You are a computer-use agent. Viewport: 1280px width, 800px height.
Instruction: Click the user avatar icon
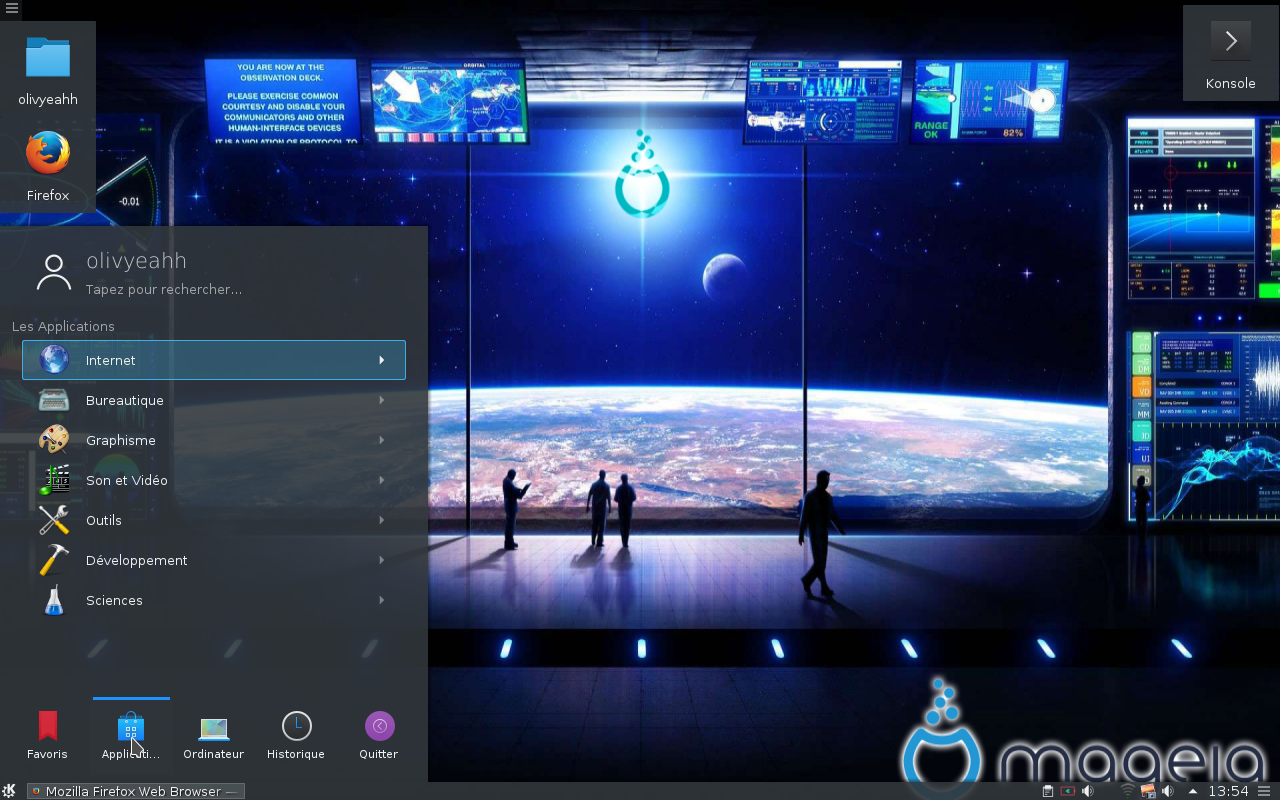click(53, 272)
